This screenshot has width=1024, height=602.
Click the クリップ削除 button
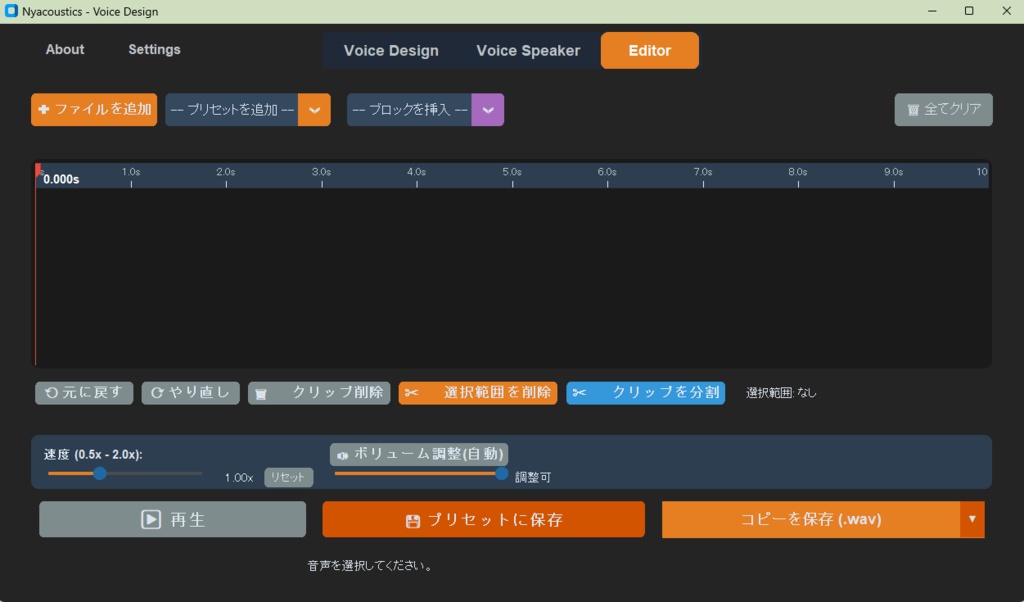click(319, 393)
